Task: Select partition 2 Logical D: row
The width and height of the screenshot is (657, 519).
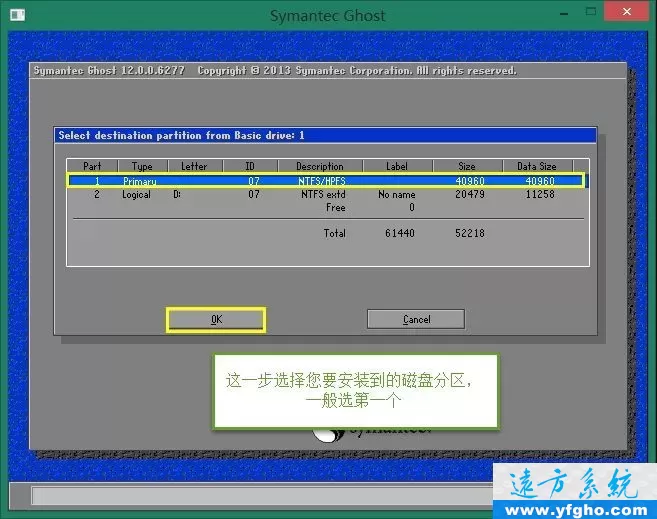Action: pyautogui.click(x=326, y=194)
